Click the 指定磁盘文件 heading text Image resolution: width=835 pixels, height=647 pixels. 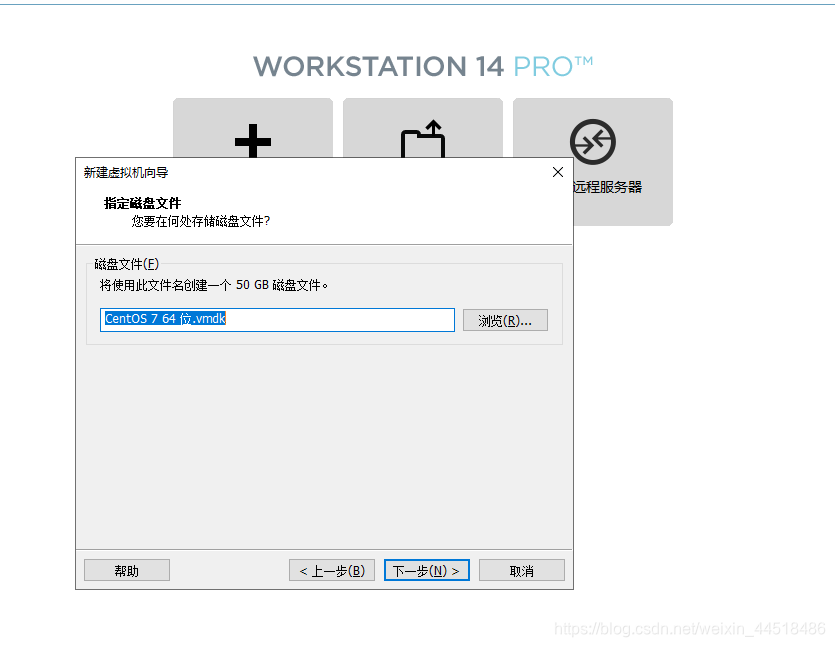[143, 203]
